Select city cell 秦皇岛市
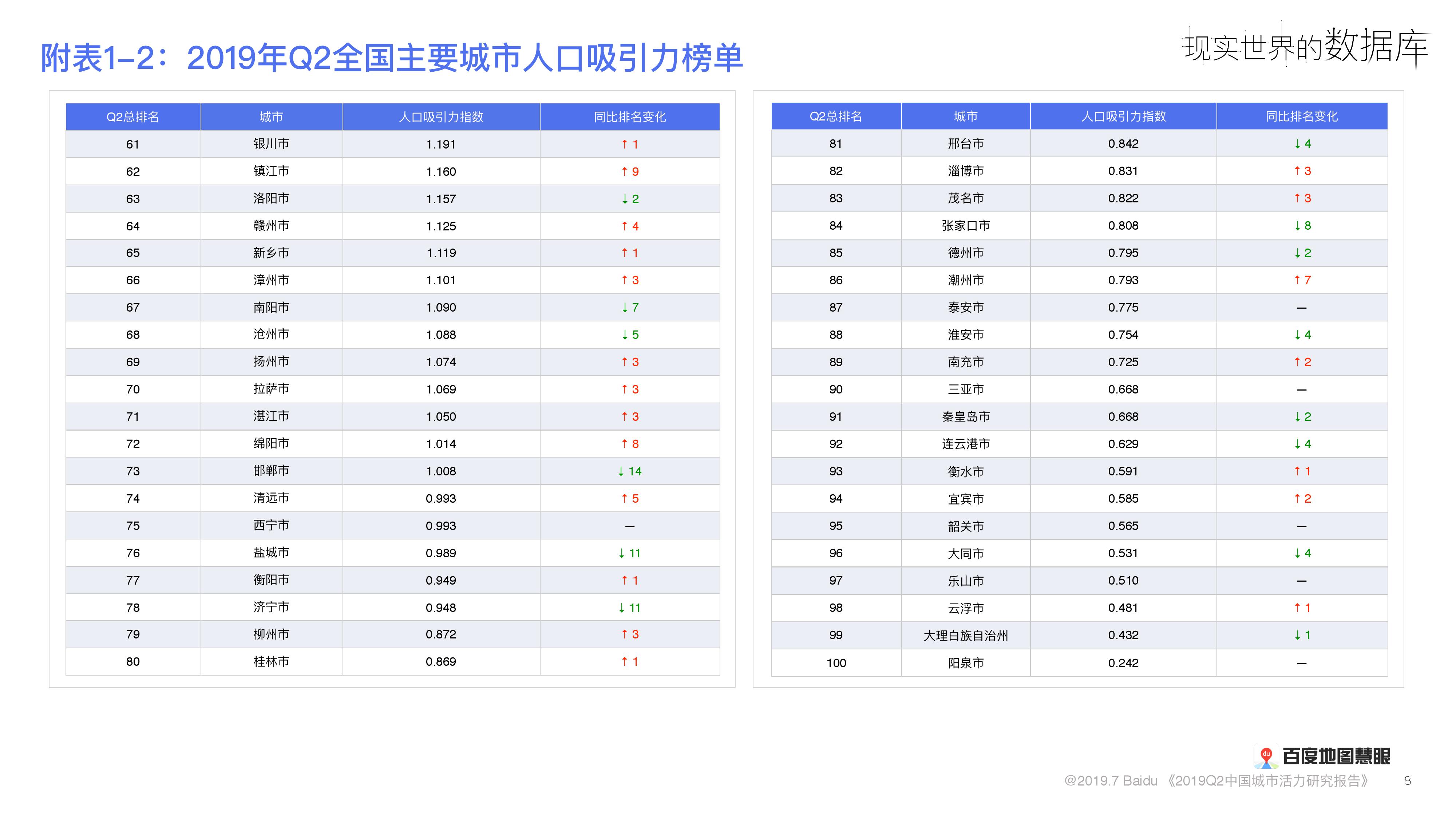This screenshot has width=1456, height=819. [965, 416]
